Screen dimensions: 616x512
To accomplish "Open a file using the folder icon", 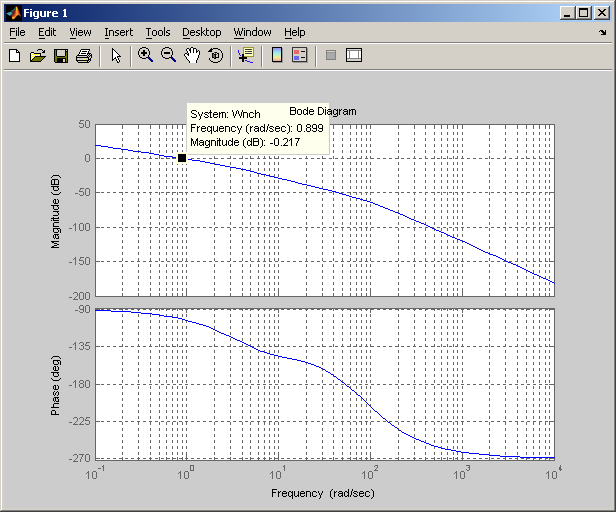I will [37, 56].
